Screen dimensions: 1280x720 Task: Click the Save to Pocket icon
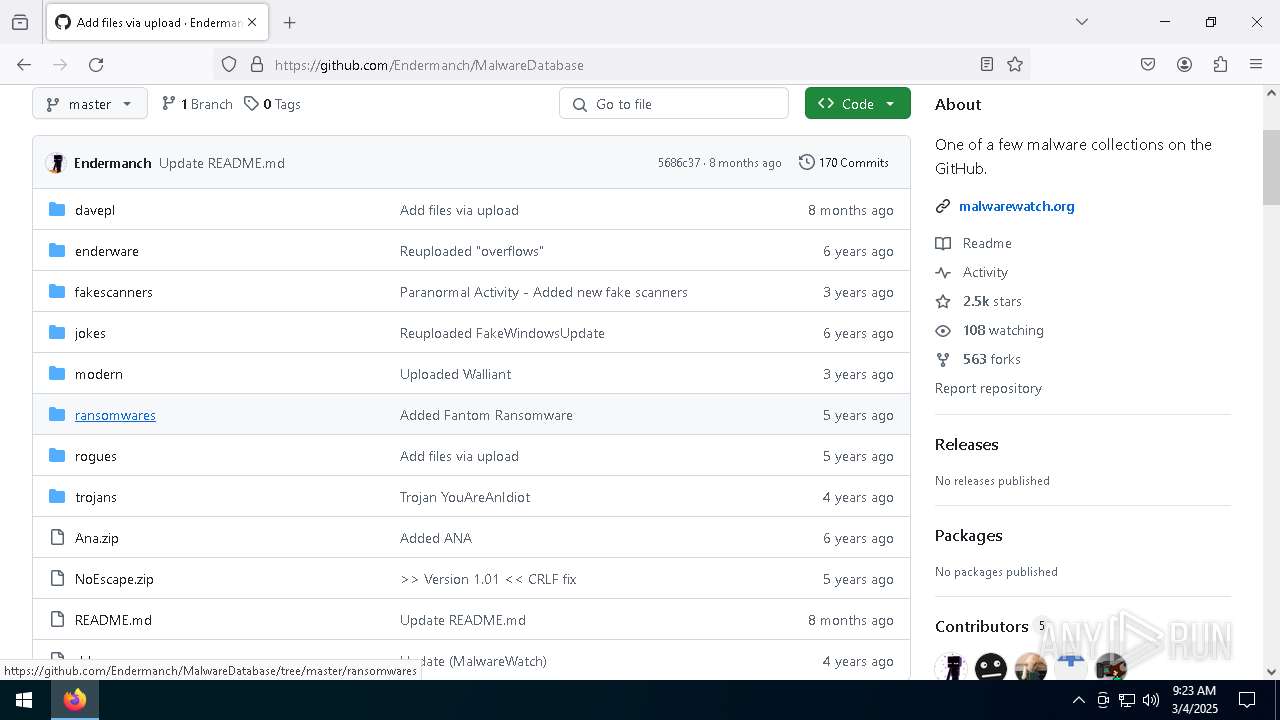tap(1148, 65)
